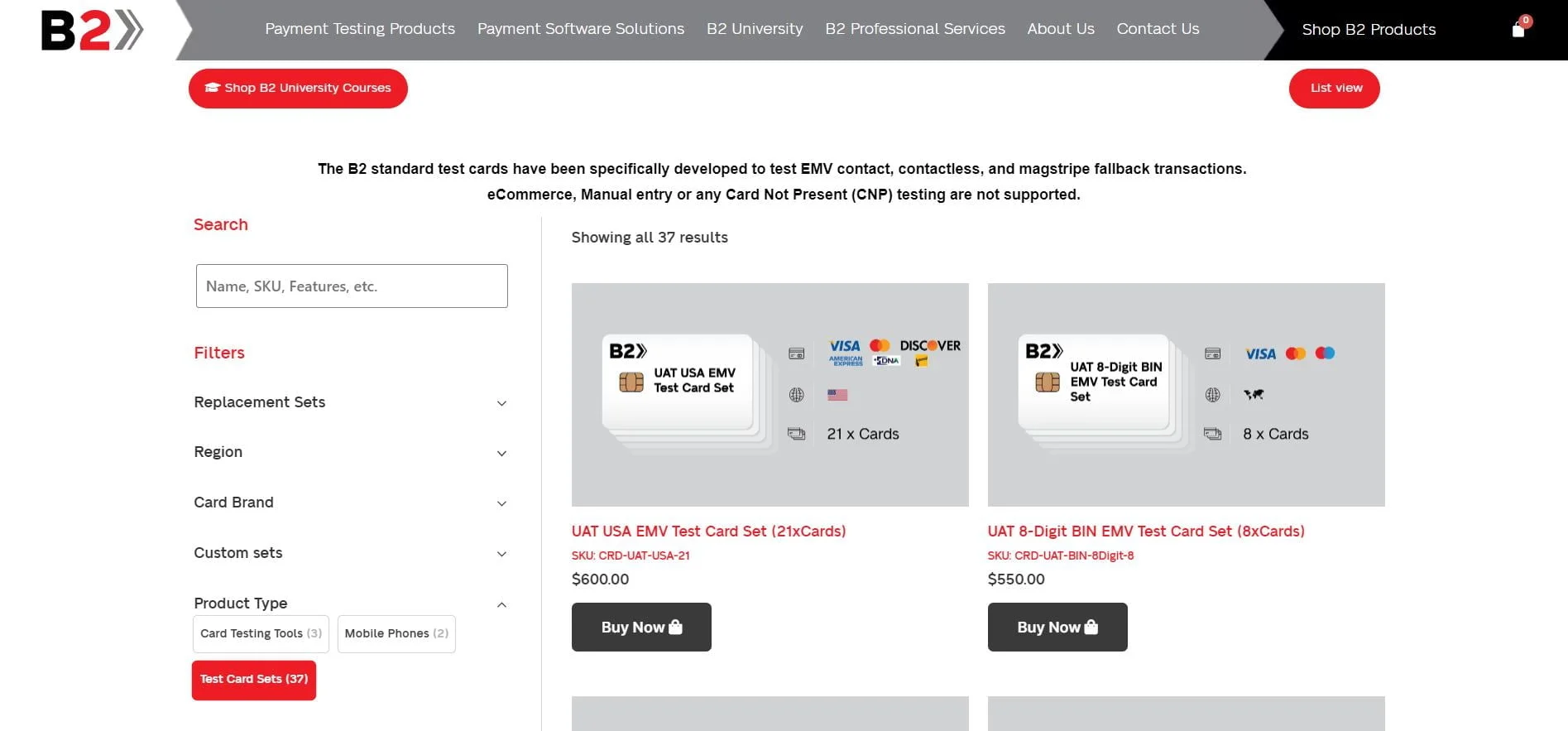The image size is (1568, 731).
Task: Focus the Name, SKU, Features search field
Action: (x=352, y=286)
